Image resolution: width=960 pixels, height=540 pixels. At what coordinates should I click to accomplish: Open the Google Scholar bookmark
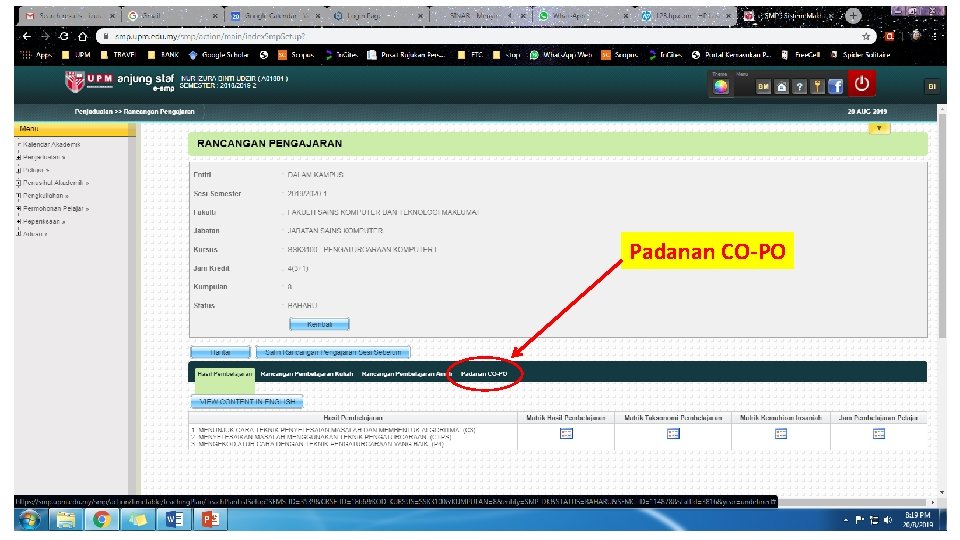tap(218, 55)
